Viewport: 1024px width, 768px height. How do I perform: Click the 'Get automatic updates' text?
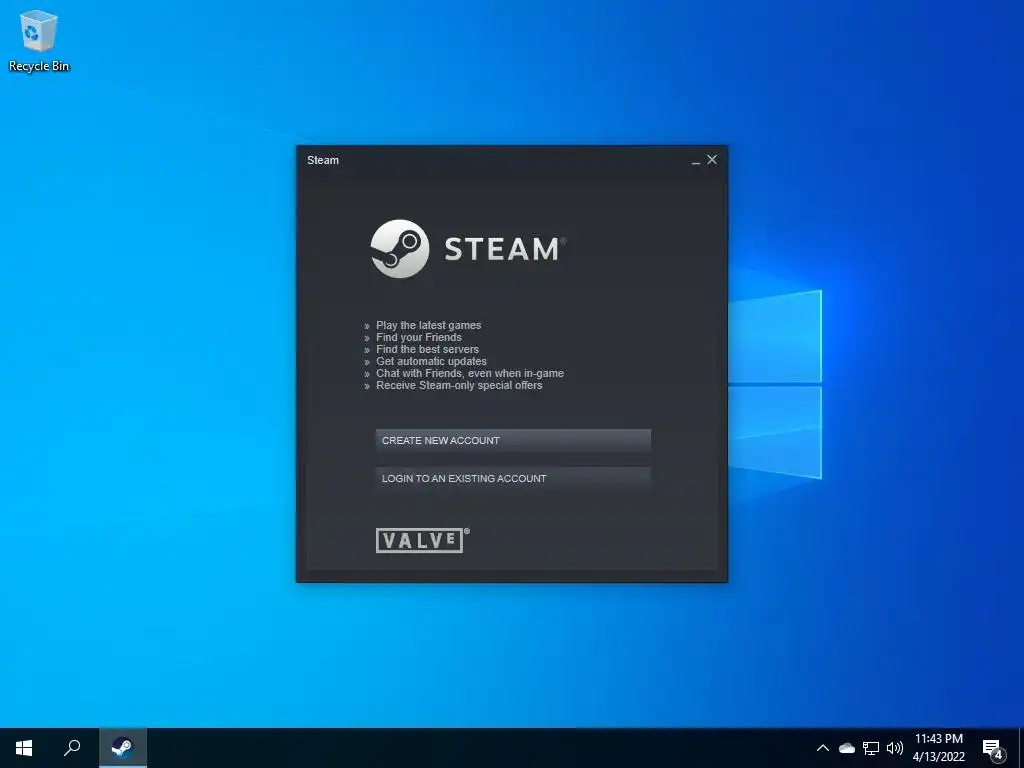click(x=431, y=361)
